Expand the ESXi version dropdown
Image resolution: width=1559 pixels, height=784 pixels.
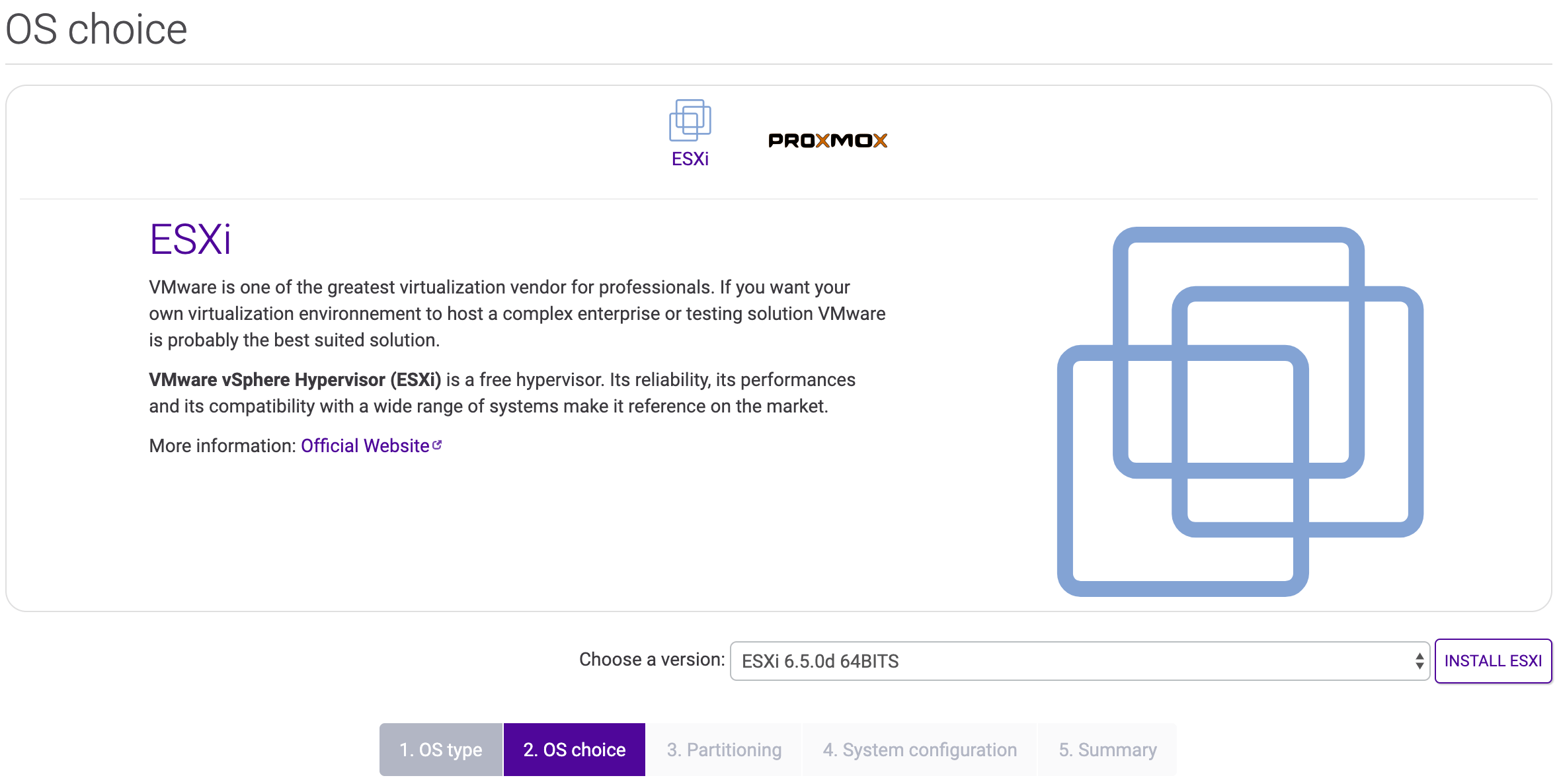pyautogui.click(x=1080, y=660)
